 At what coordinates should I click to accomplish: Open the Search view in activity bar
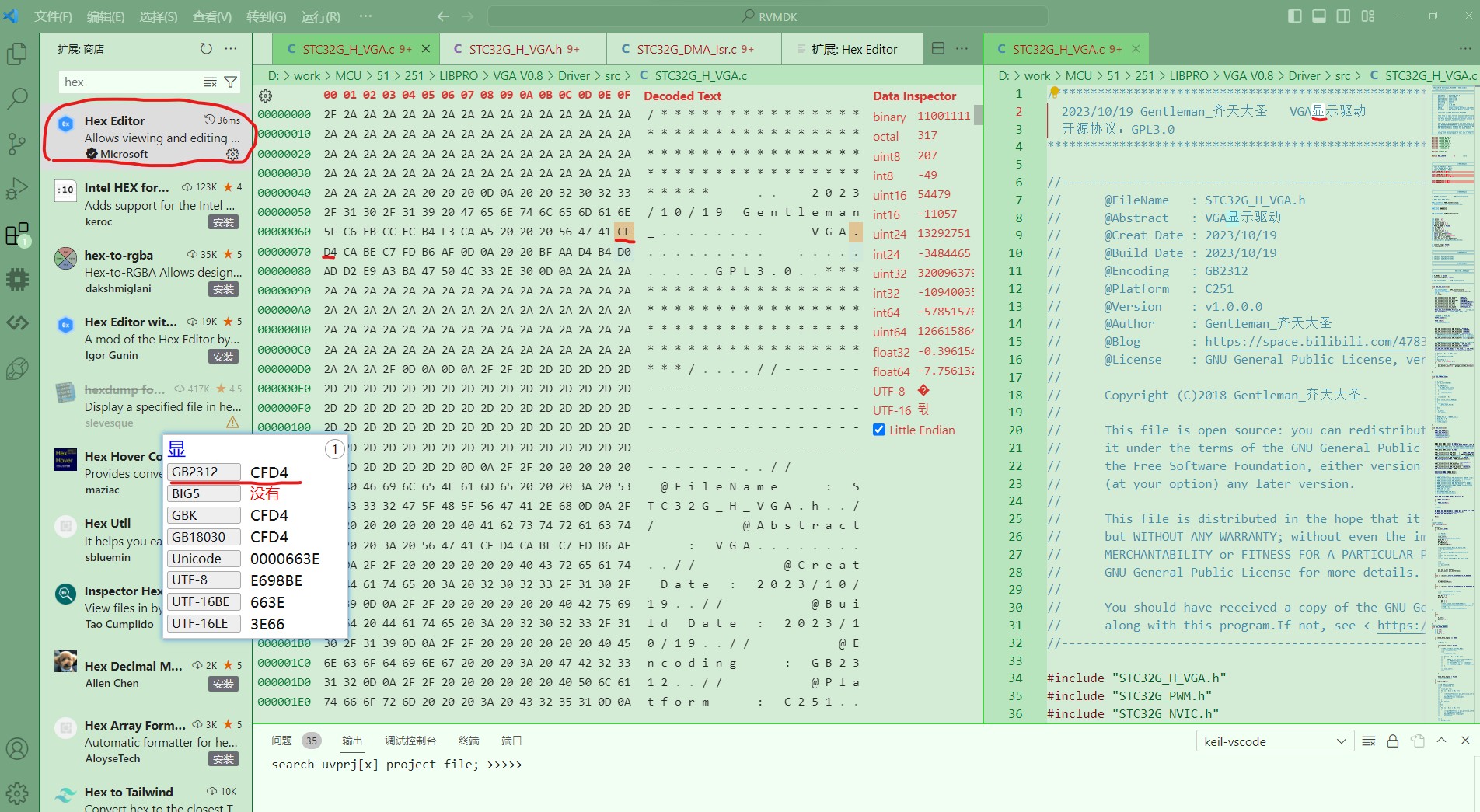17,99
